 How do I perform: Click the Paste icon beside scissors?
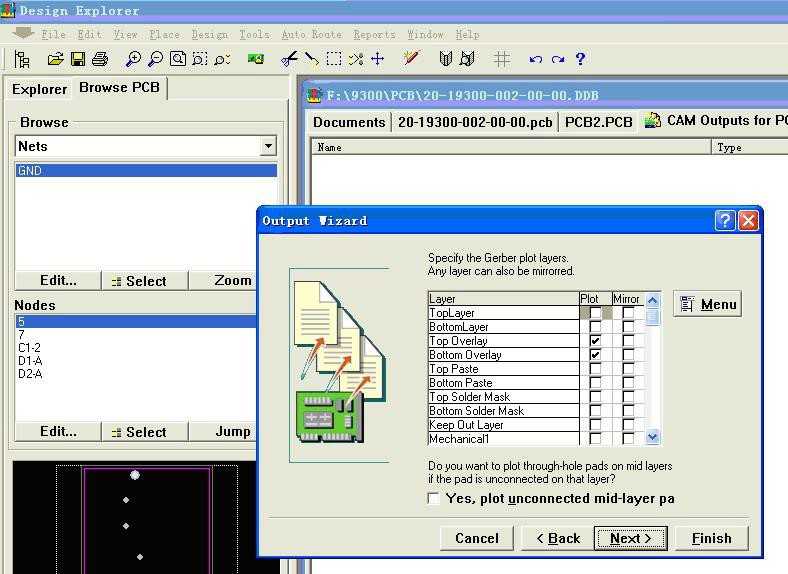[x=312, y=59]
